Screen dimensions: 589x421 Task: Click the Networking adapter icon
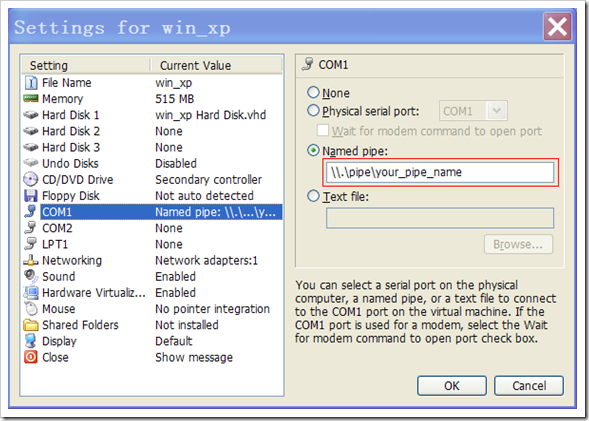click(x=31, y=260)
